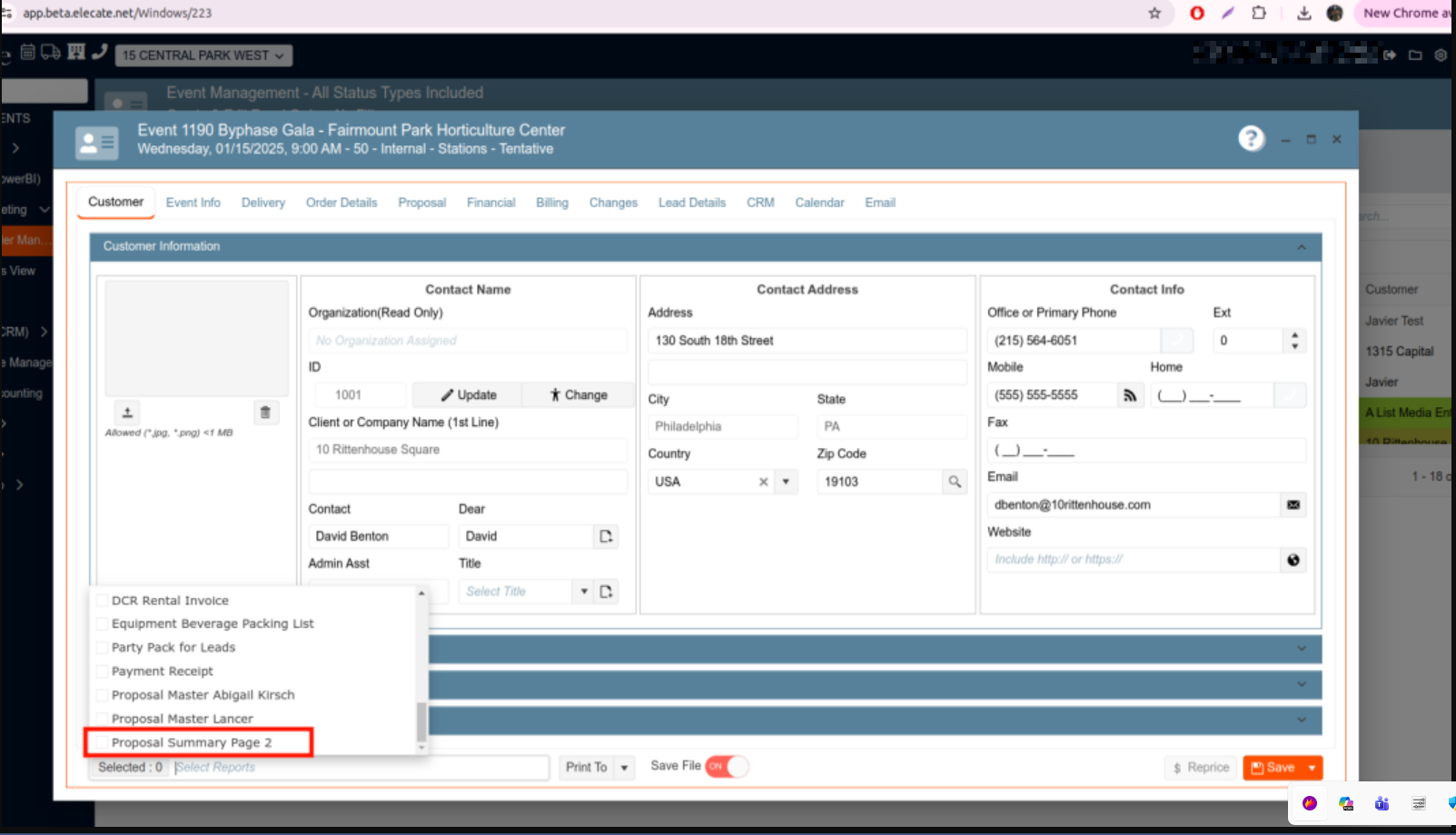This screenshot has width=1456, height=835.
Task: Click the globe icon beside Website field
Action: (1293, 560)
